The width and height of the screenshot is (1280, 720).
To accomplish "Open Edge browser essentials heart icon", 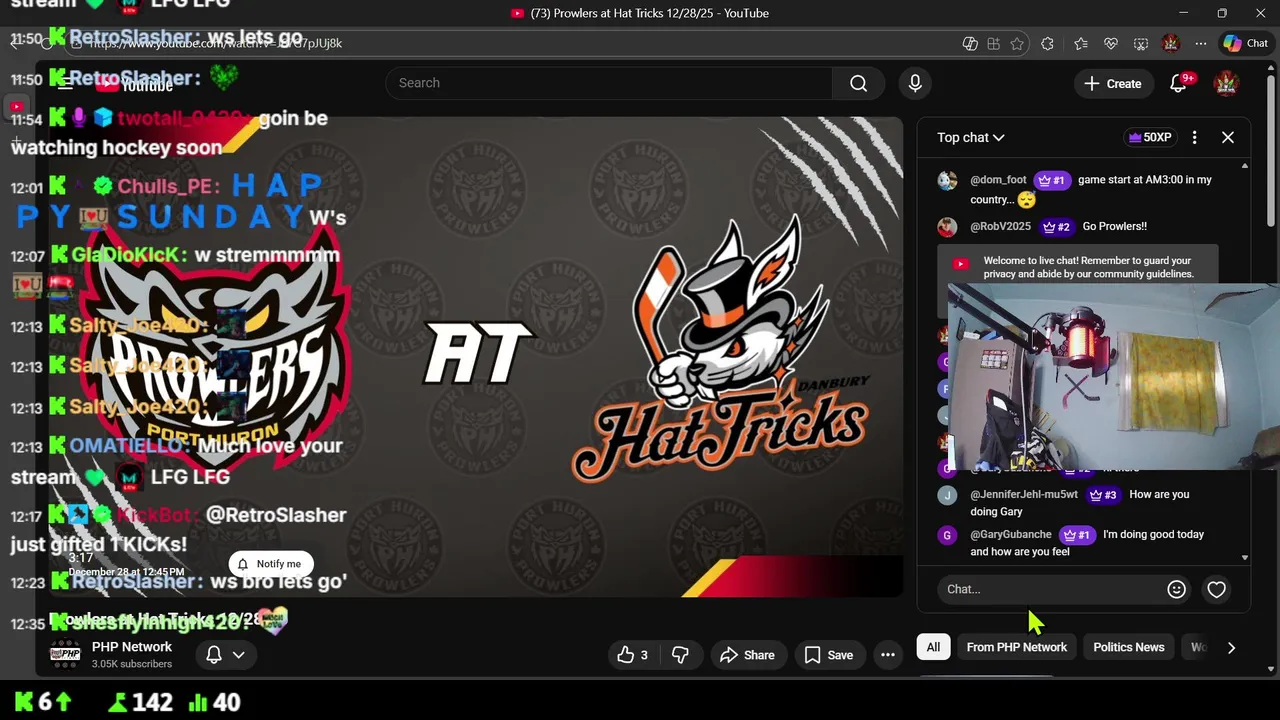I will 1111,43.
